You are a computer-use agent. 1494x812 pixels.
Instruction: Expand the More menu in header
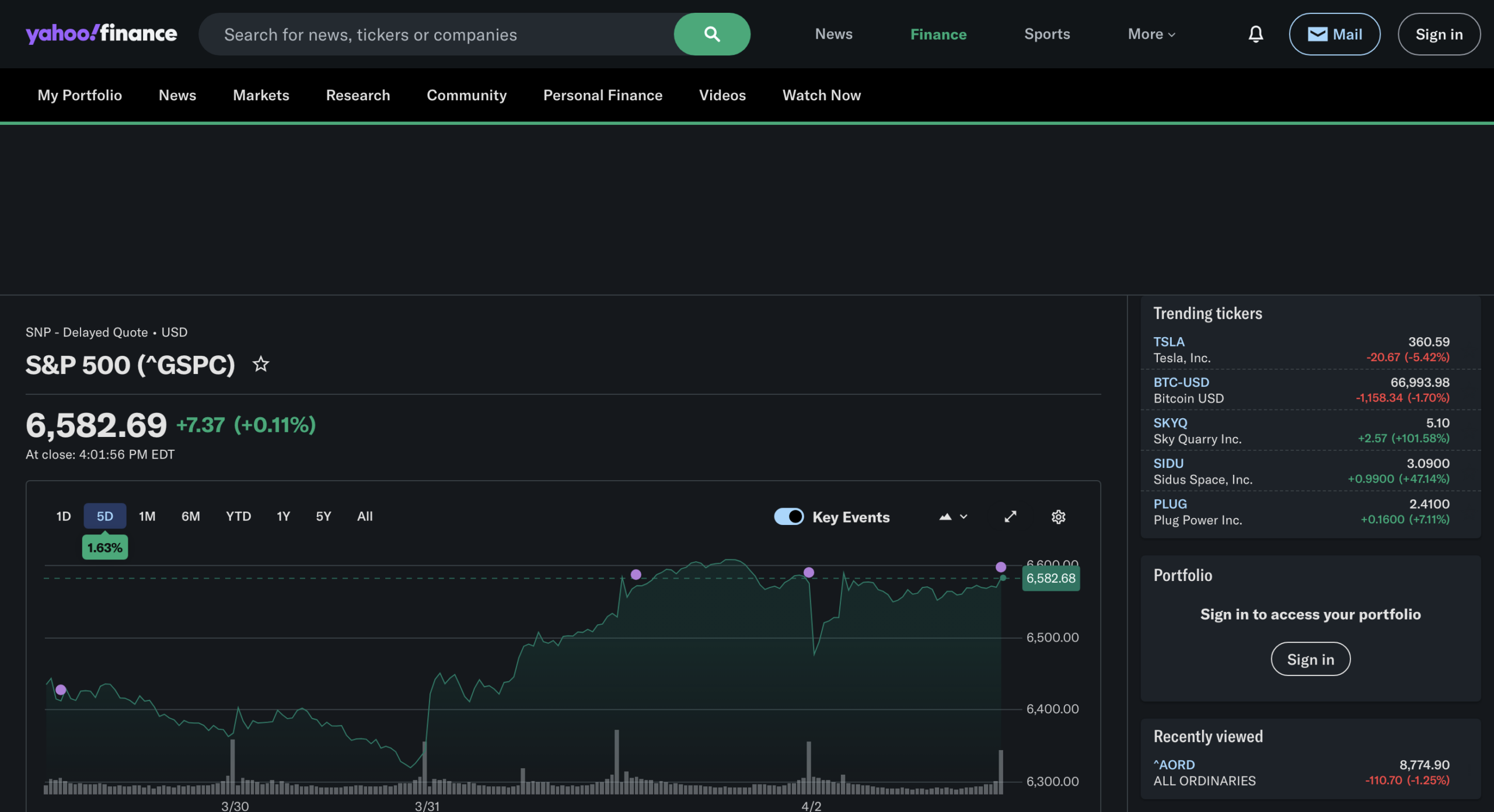[x=1151, y=34]
